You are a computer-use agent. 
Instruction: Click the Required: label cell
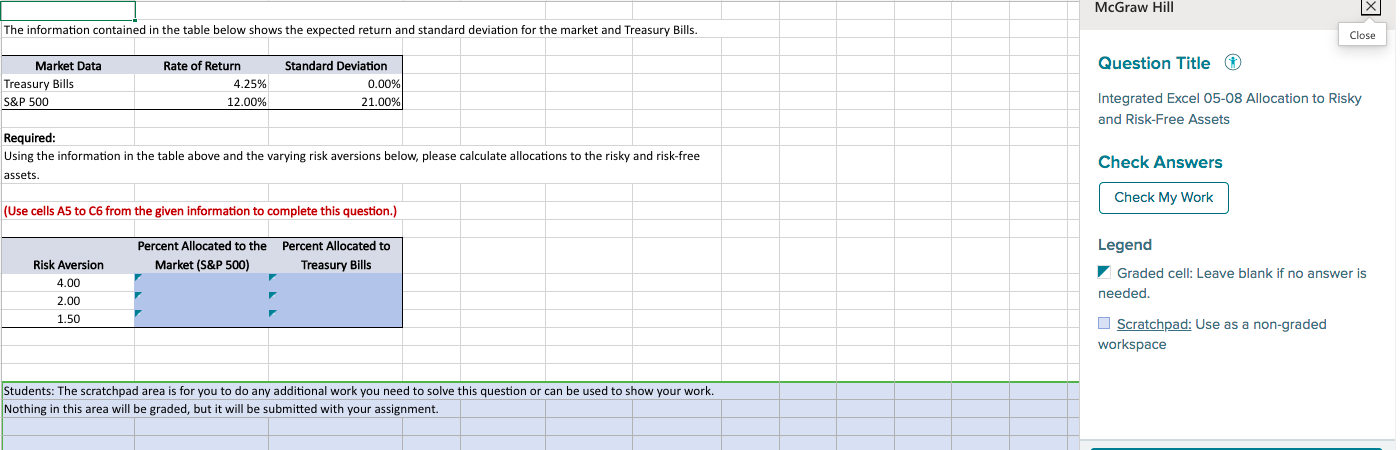30,138
